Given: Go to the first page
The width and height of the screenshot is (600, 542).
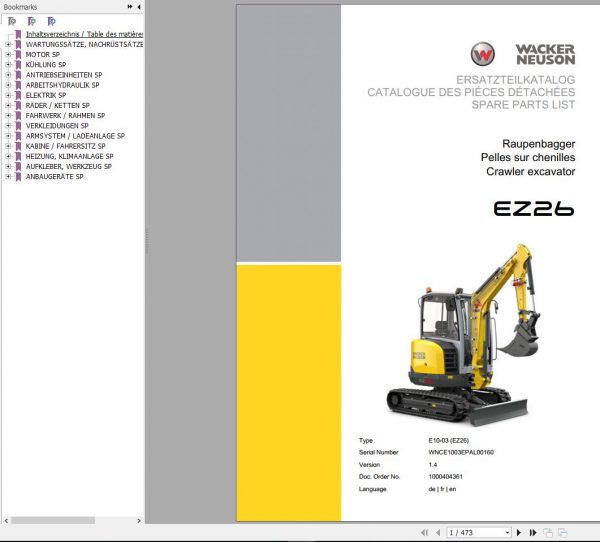Looking at the screenshot, I should (424, 532).
